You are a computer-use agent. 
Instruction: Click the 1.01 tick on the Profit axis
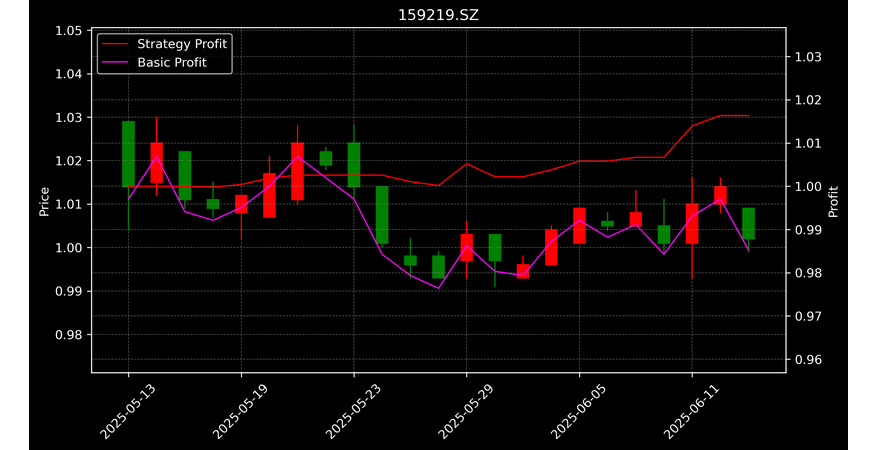(x=808, y=143)
